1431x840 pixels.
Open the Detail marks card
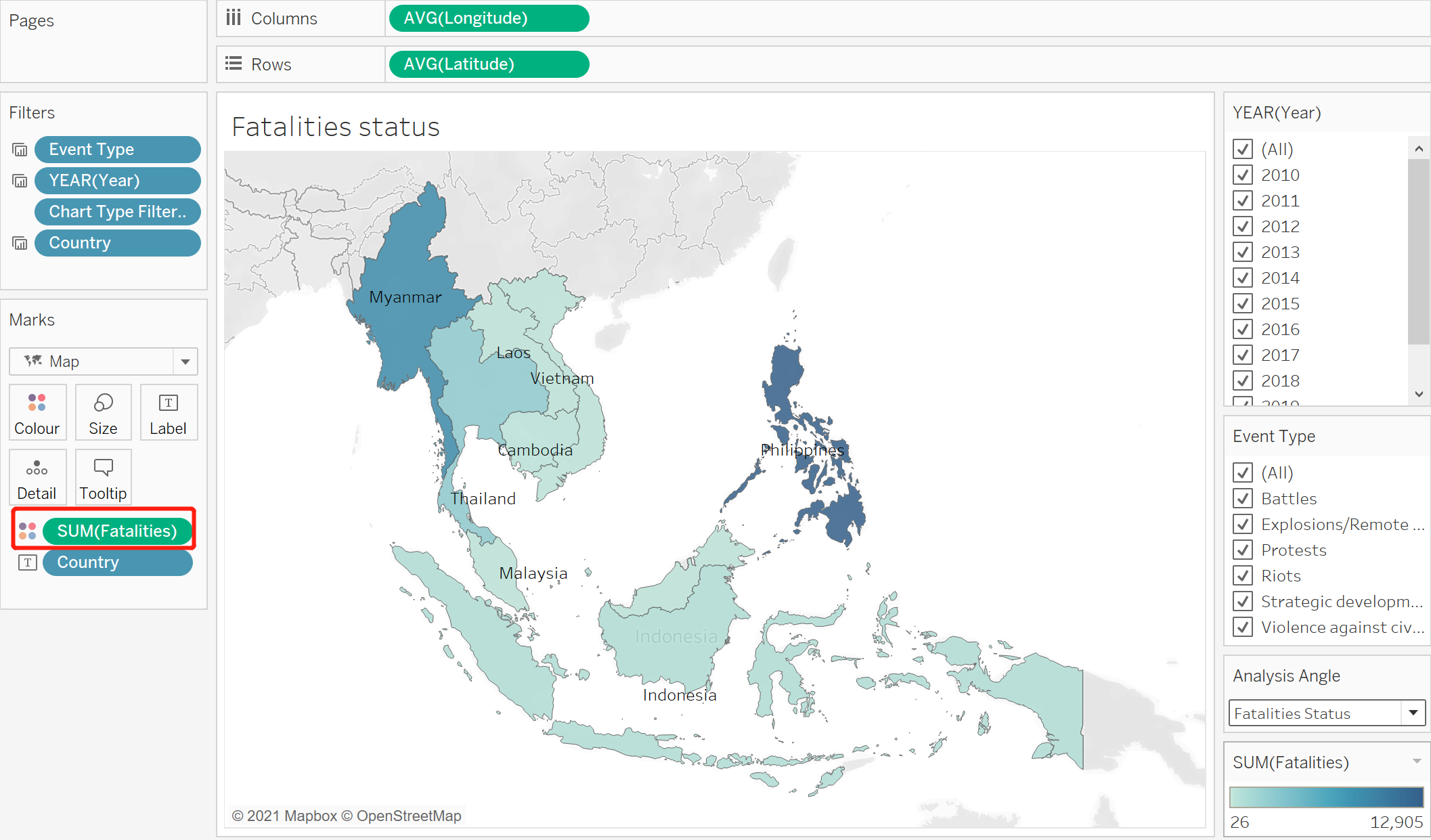tap(37, 477)
